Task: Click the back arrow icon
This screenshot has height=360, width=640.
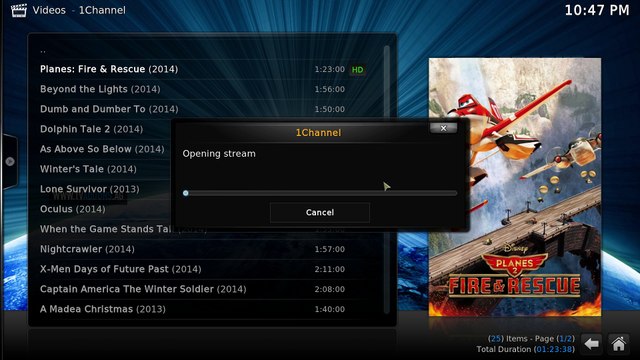Action: pyautogui.click(x=591, y=344)
